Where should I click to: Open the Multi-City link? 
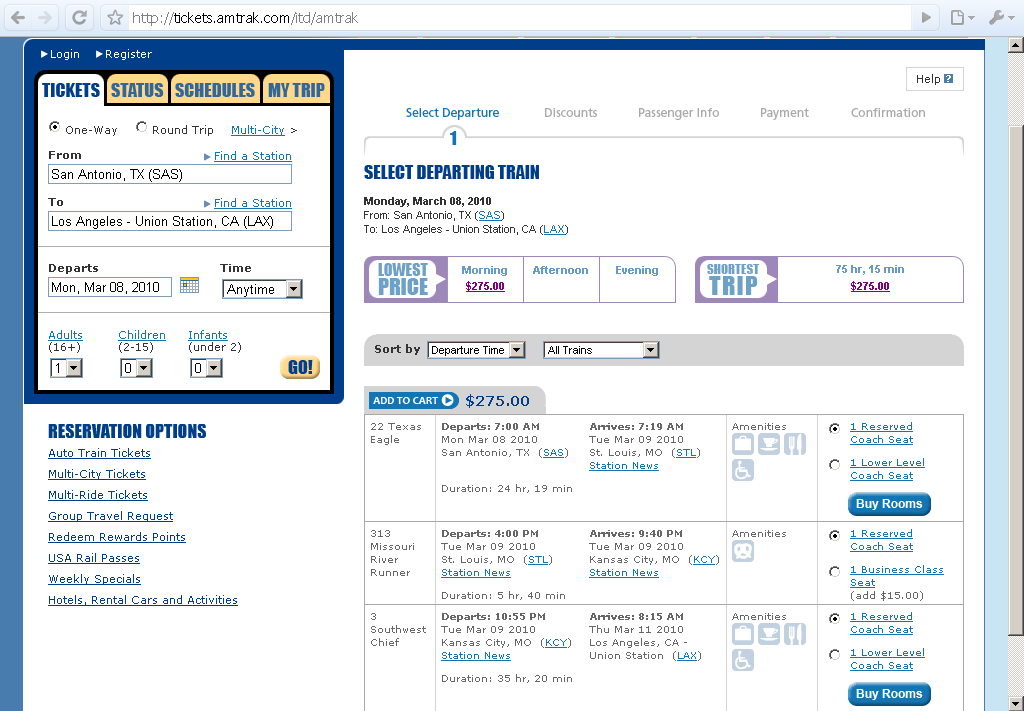(258, 130)
